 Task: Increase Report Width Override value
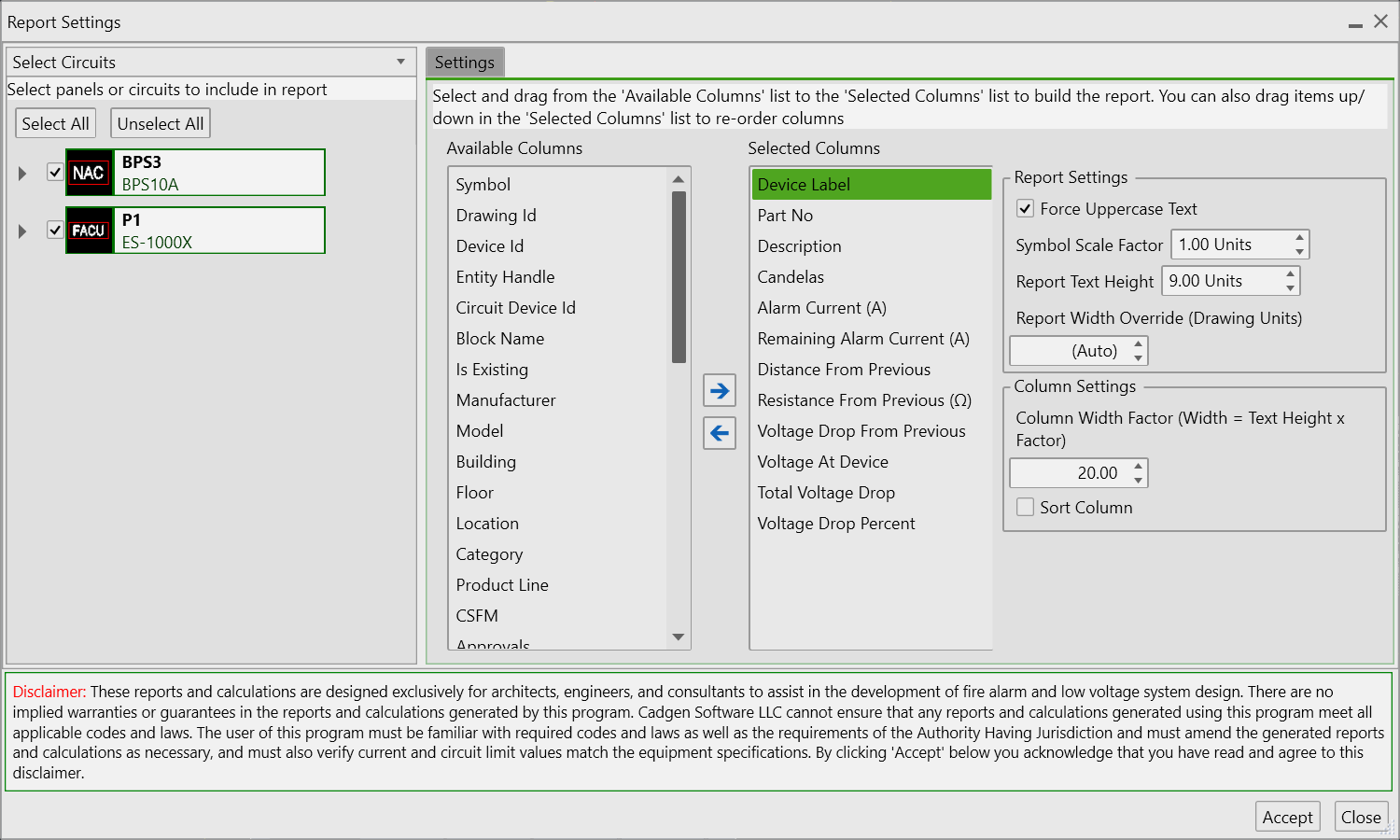[1138, 344]
